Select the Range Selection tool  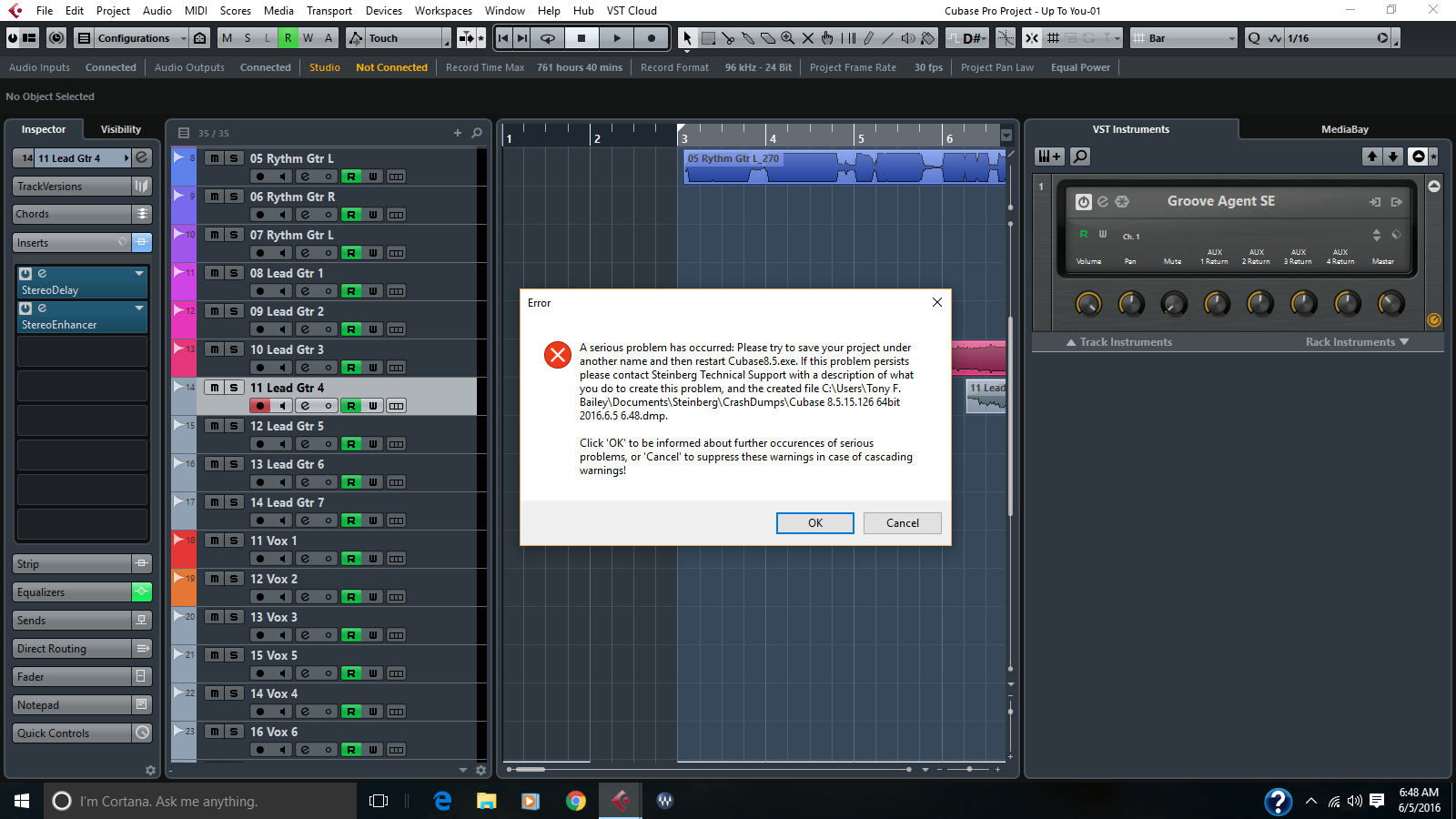[708, 38]
